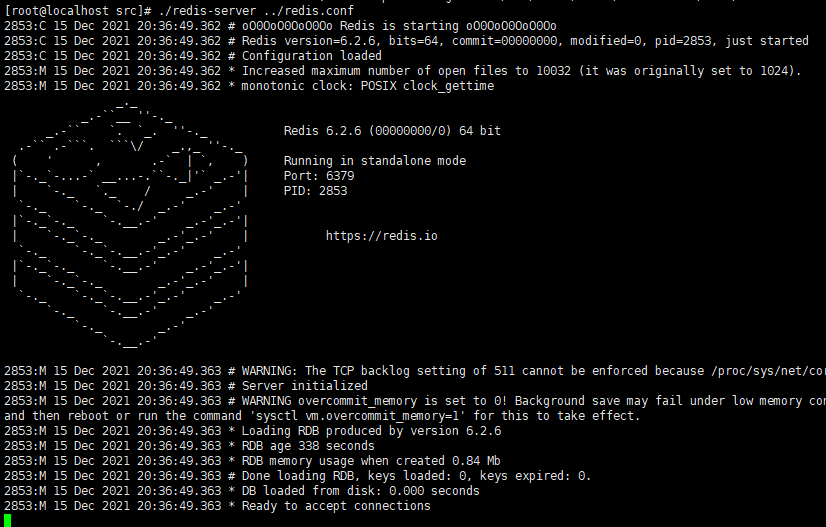Click the 'Ready to accept connections' line
This screenshot has height=527, width=826.
click(x=217, y=506)
